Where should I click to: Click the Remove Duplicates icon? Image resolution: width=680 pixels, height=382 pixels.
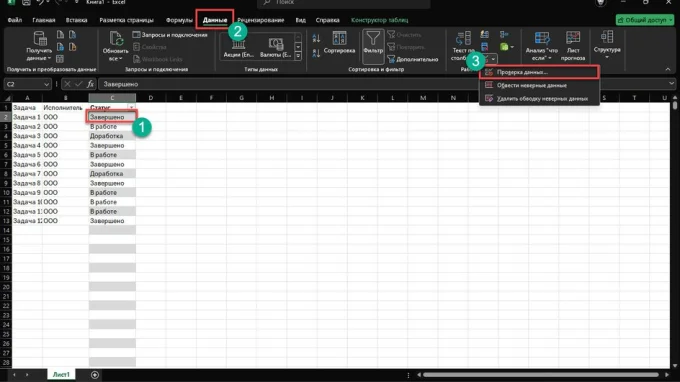coord(484,46)
